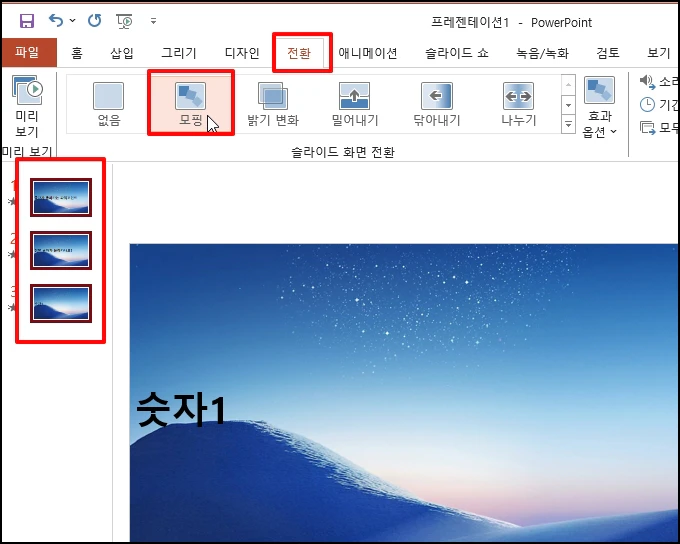Start slide show from beginning icon
This screenshot has width=680, height=544.
click(x=124, y=21)
